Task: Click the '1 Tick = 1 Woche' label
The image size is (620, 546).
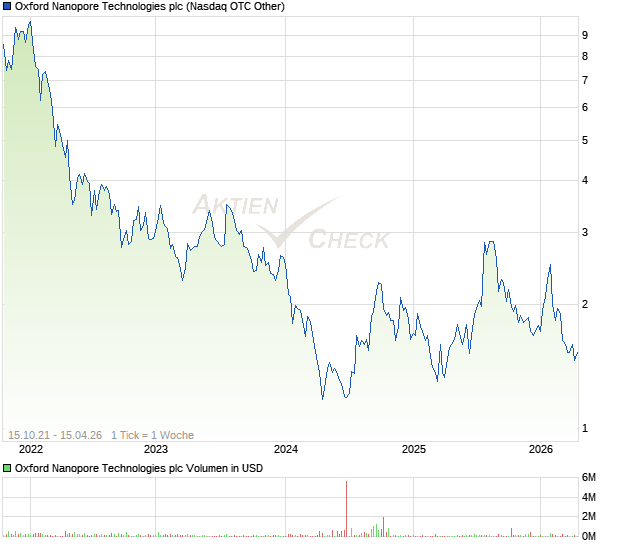Action: (x=153, y=435)
